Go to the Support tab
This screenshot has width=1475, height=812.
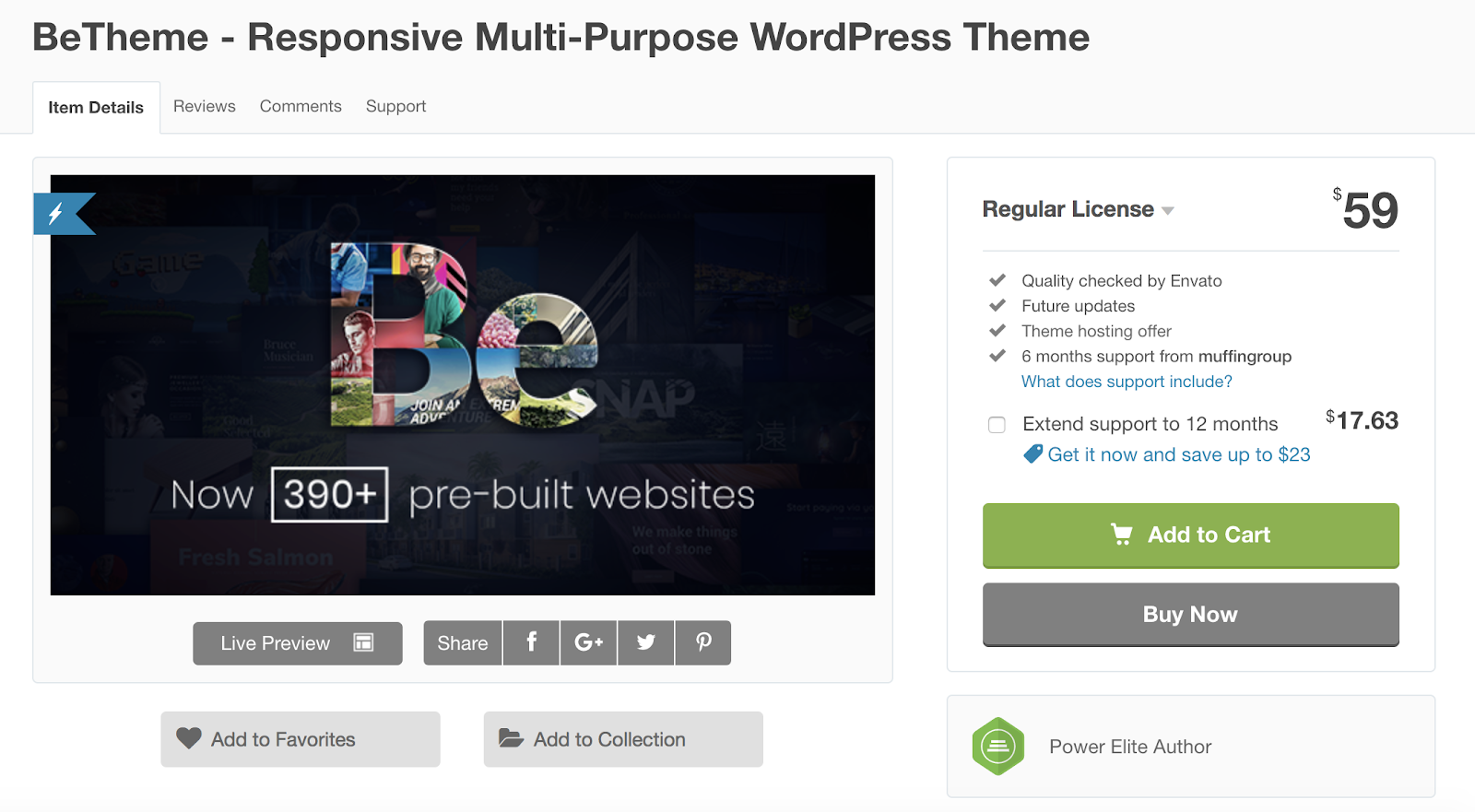(x=396, y=106)
